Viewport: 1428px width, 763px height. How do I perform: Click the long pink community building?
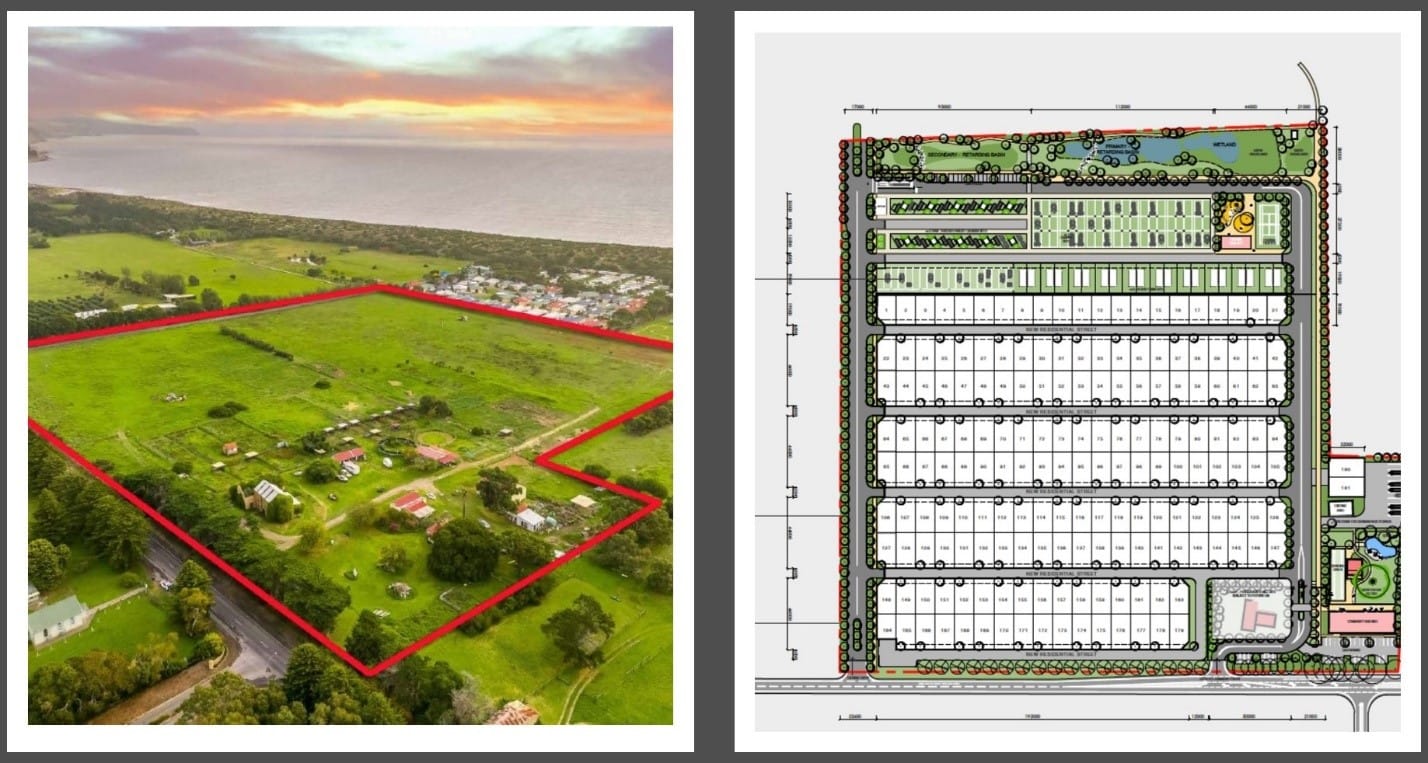click(x=1361, y=623)
